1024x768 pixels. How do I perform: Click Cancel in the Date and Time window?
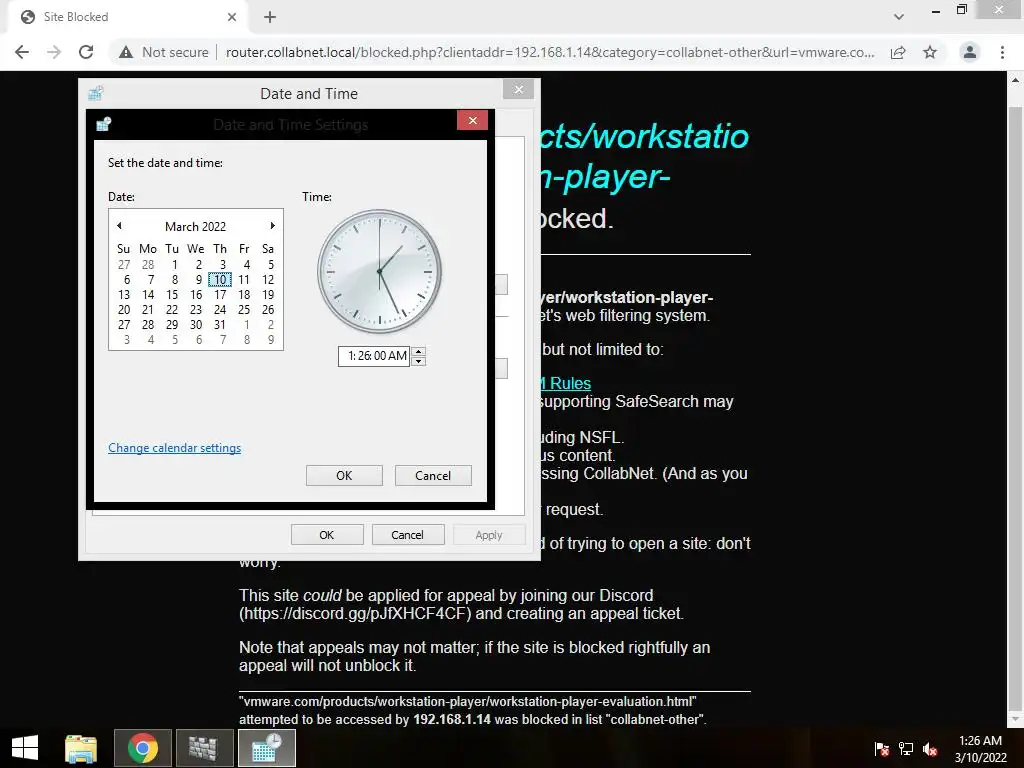[408, 535]
